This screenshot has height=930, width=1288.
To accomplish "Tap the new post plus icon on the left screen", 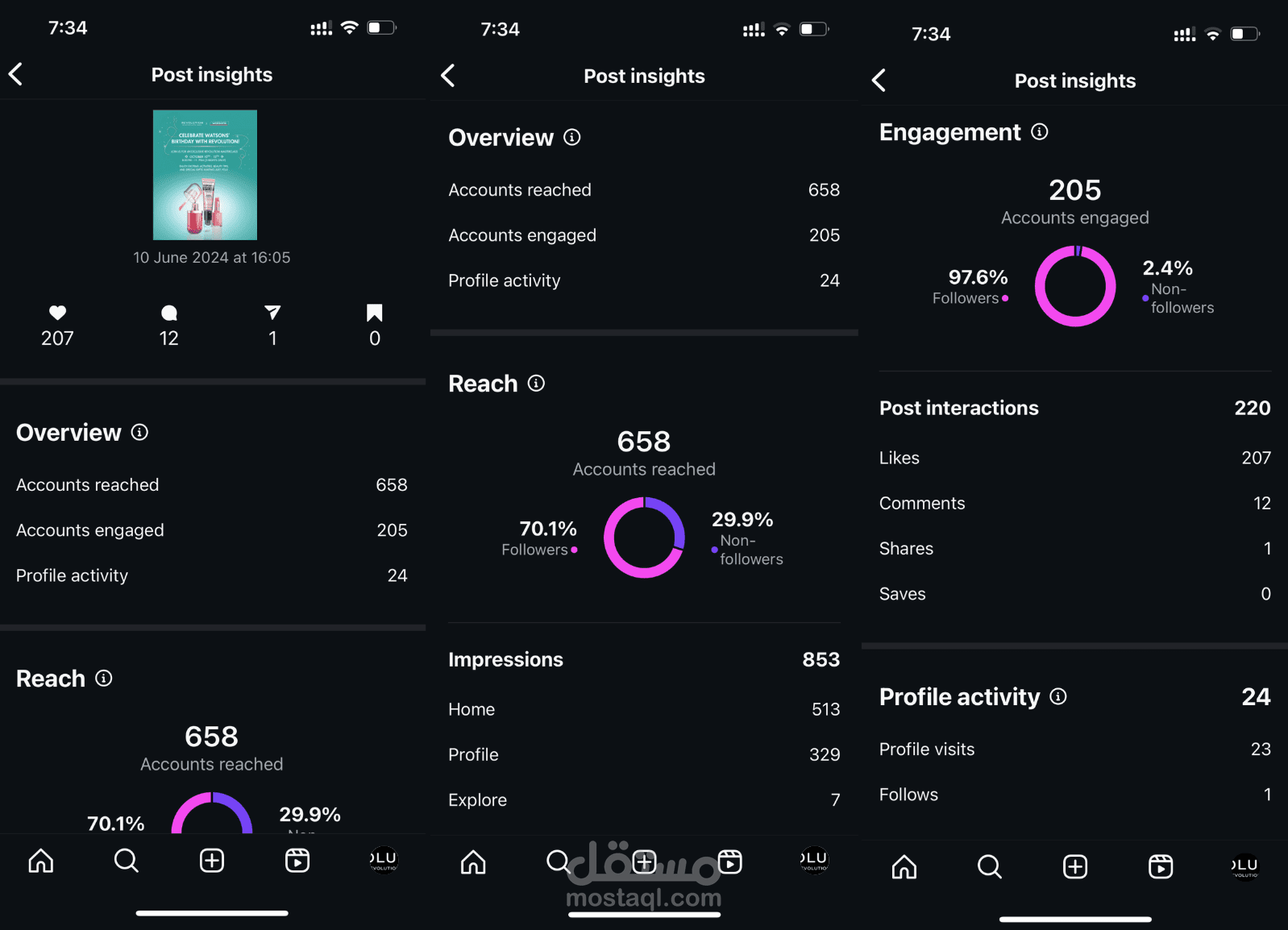I will pos(212,861).
